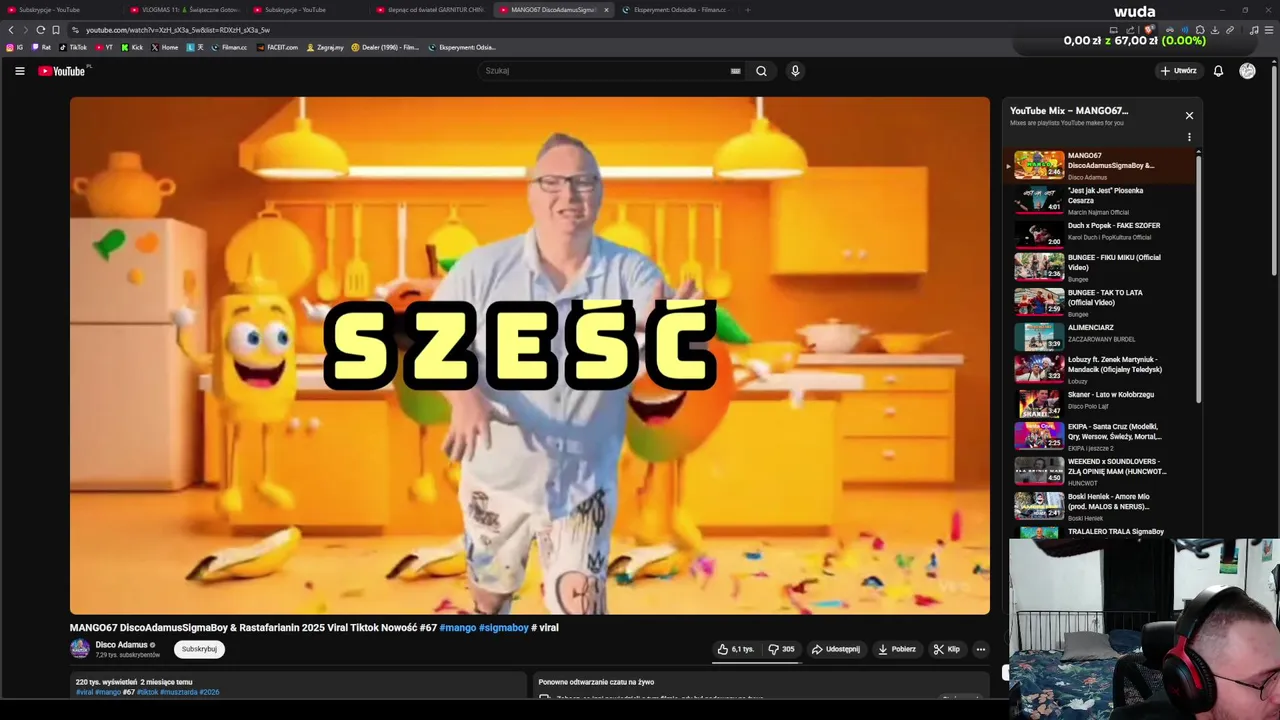Go to YouTube home via logo
Screen dimensions: 1280x720
(62, 71)
